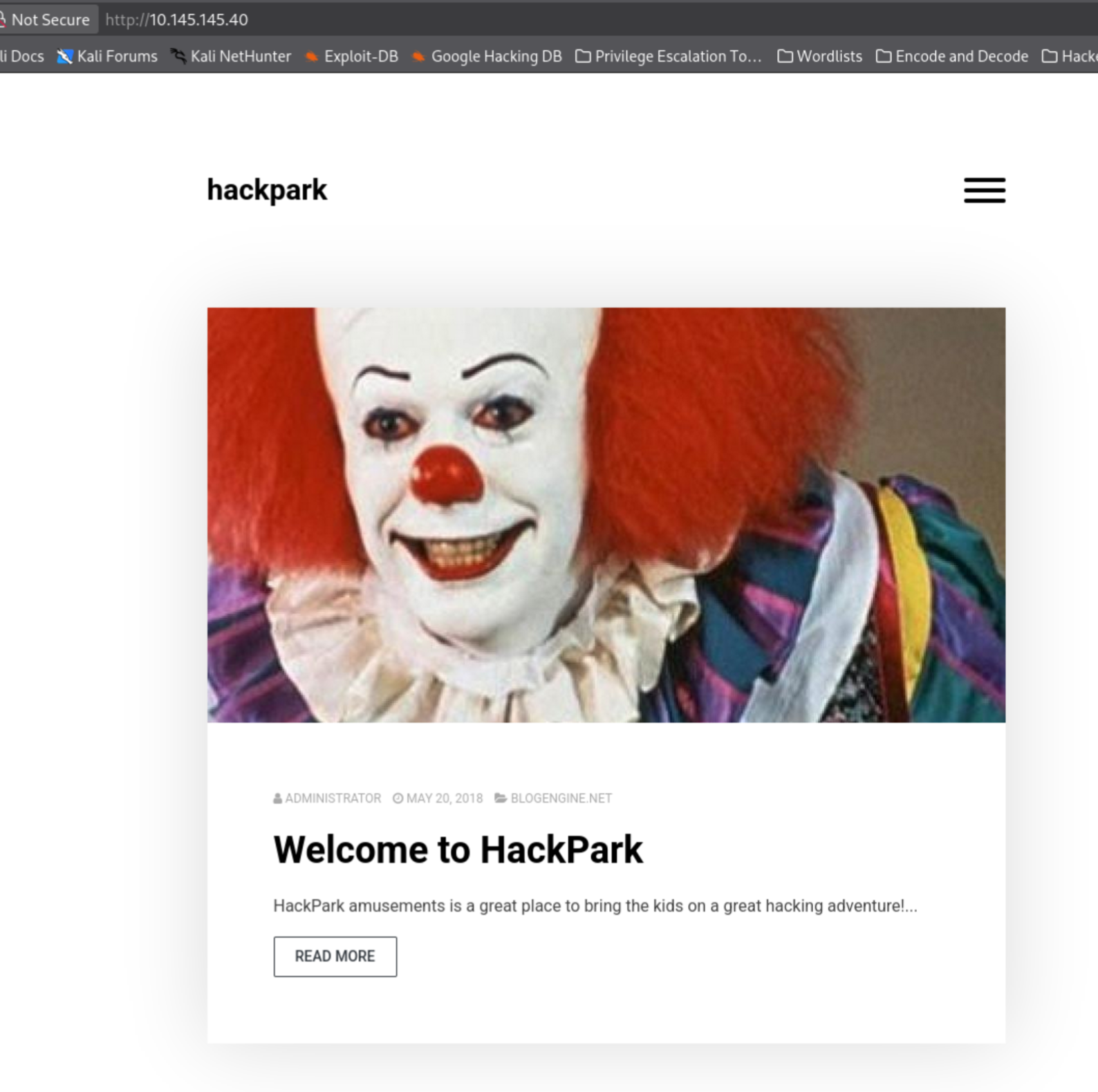The image size is (1098, 1092).
Task: Open the Kali Forums bookmark
Action: pyautogui.click(x=107, y=56)
